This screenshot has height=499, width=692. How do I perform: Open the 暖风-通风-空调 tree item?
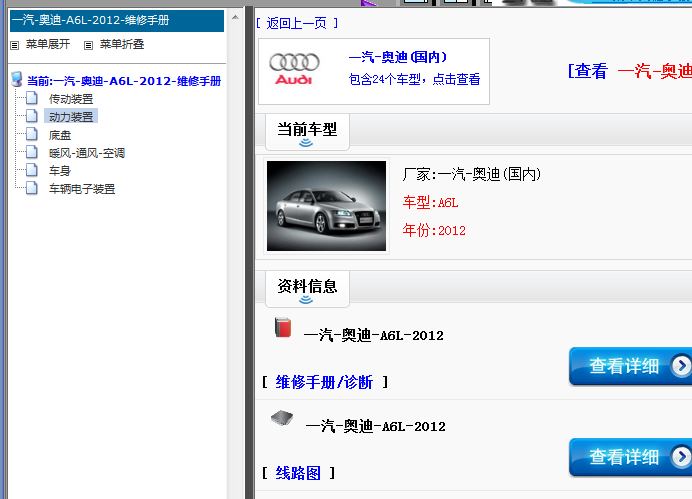87,153
